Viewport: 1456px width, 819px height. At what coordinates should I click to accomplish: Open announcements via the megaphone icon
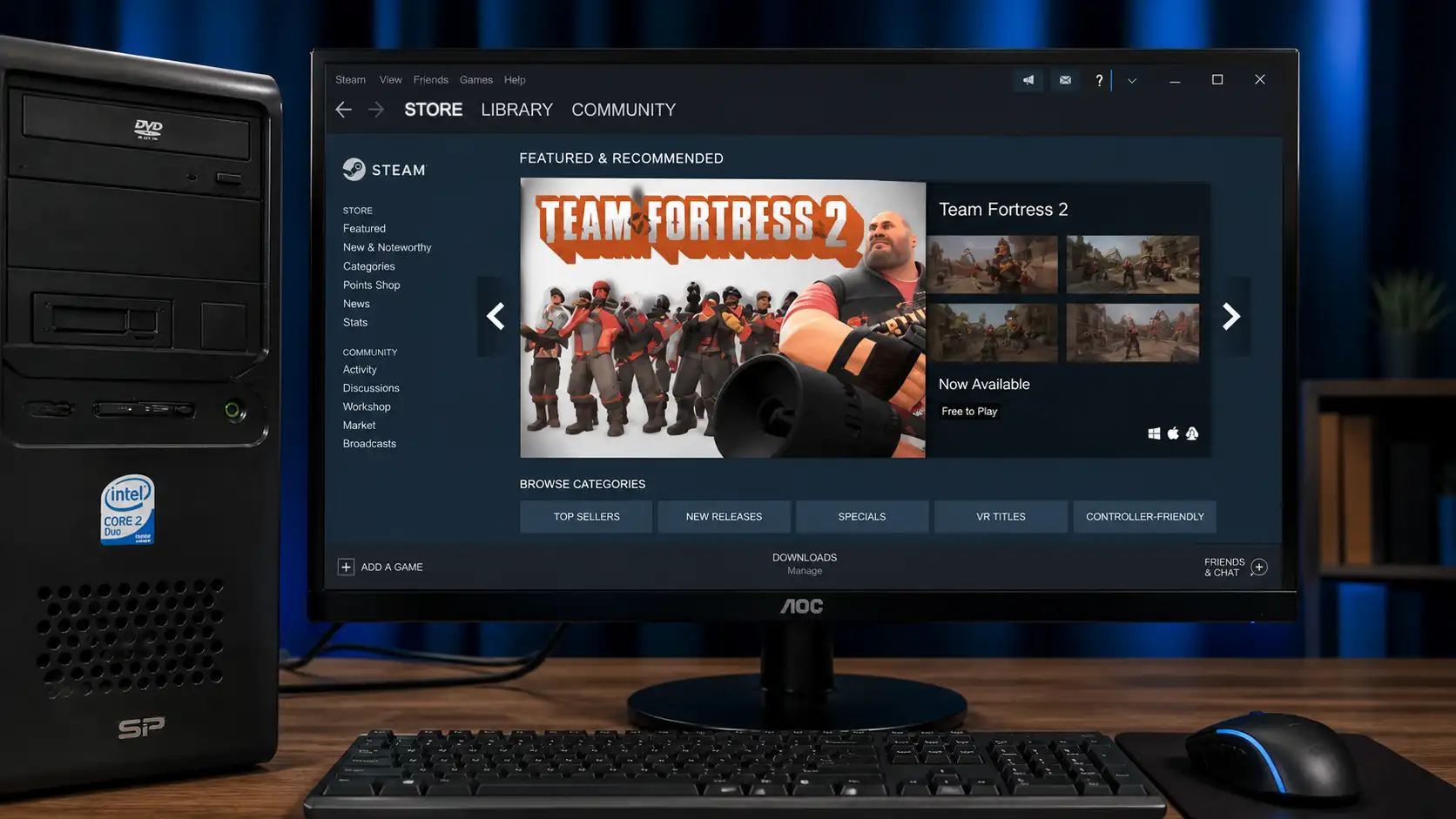tap(1028, 80)
